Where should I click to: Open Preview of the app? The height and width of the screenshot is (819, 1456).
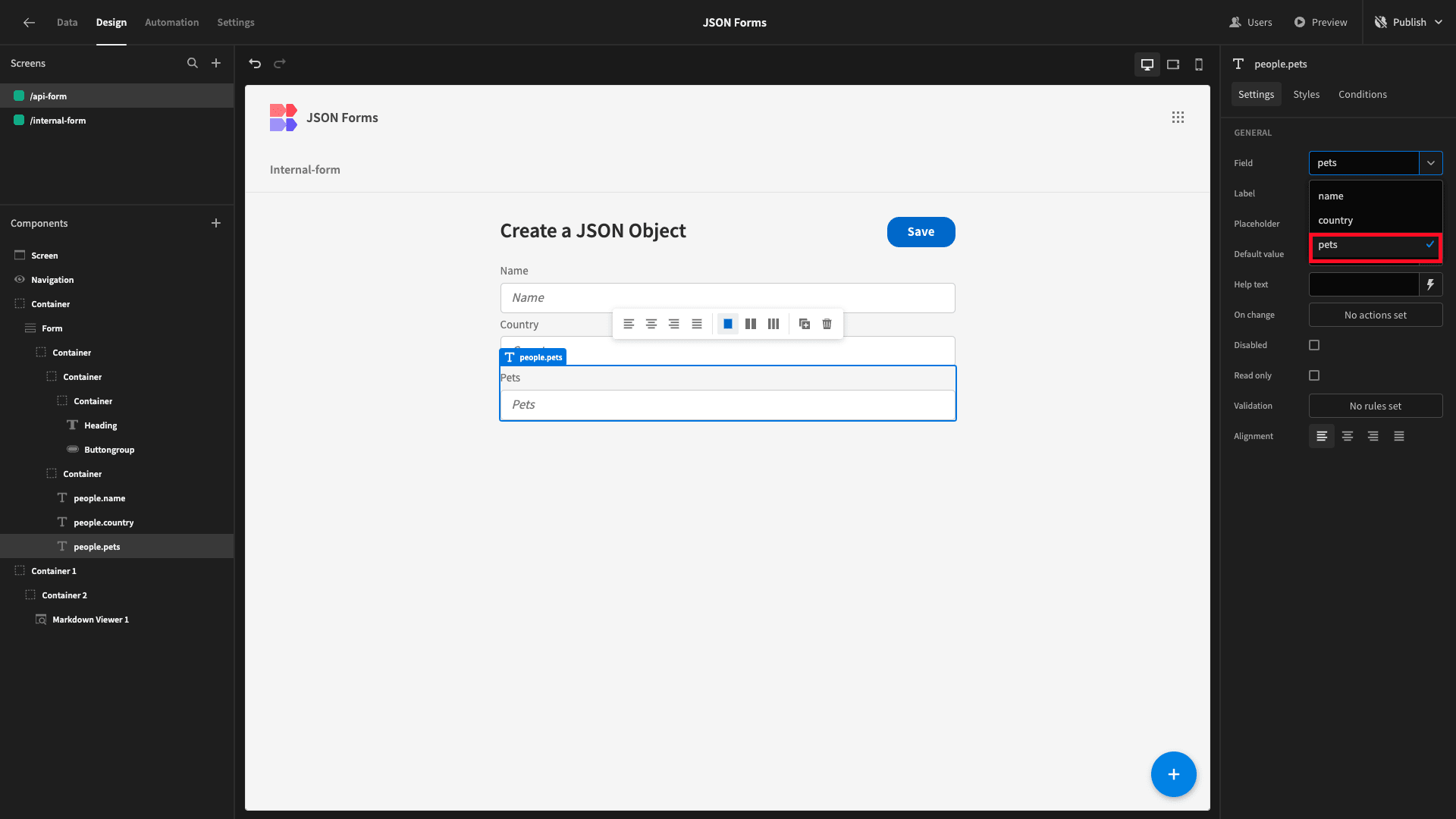tap(1320, 23)
